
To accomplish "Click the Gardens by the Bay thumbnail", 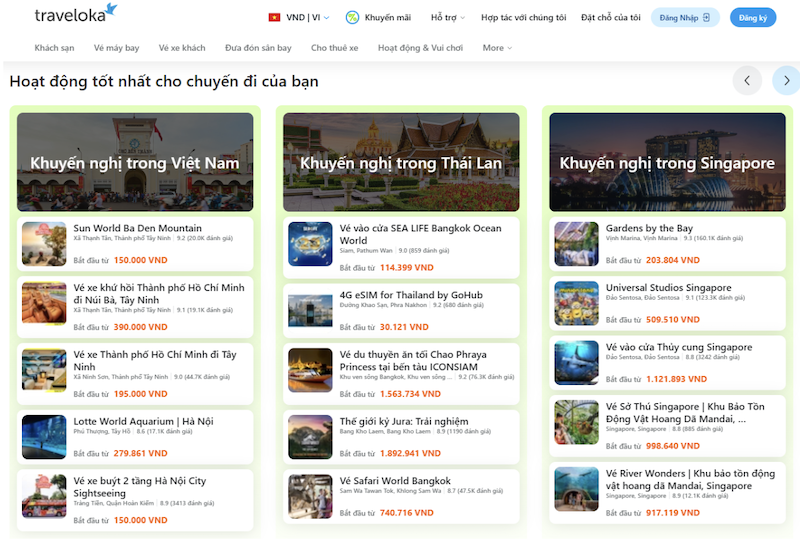I will tap(577, 243).
